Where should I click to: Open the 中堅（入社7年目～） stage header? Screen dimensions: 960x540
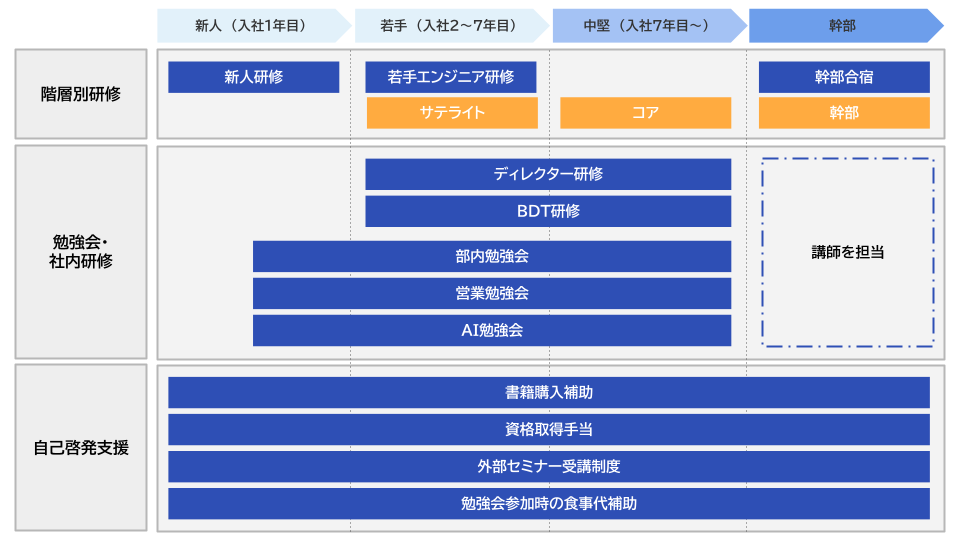pyautogui.click(x=648, y=26)
